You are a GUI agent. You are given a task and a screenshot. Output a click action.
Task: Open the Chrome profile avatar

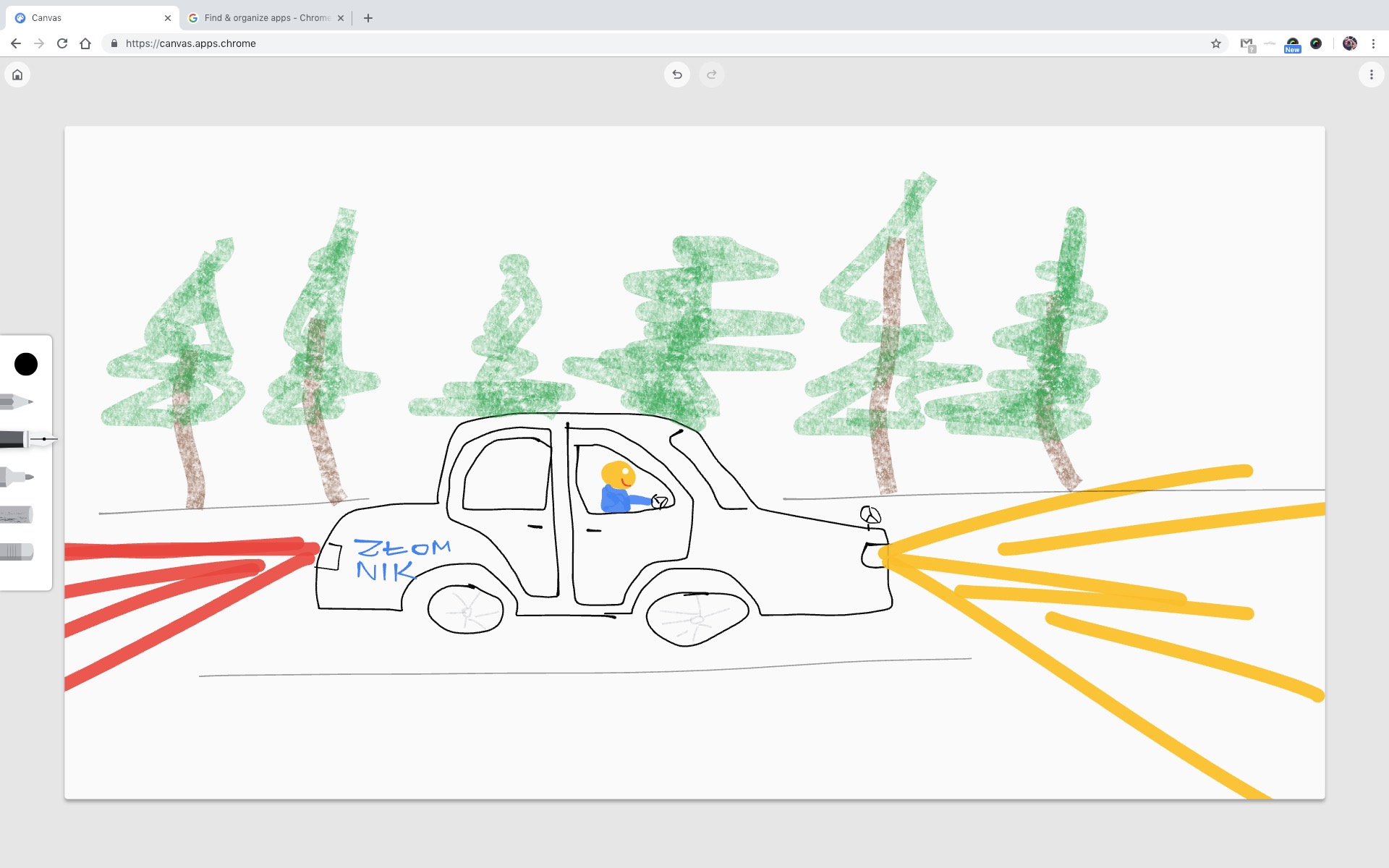tap(1350, 43)
